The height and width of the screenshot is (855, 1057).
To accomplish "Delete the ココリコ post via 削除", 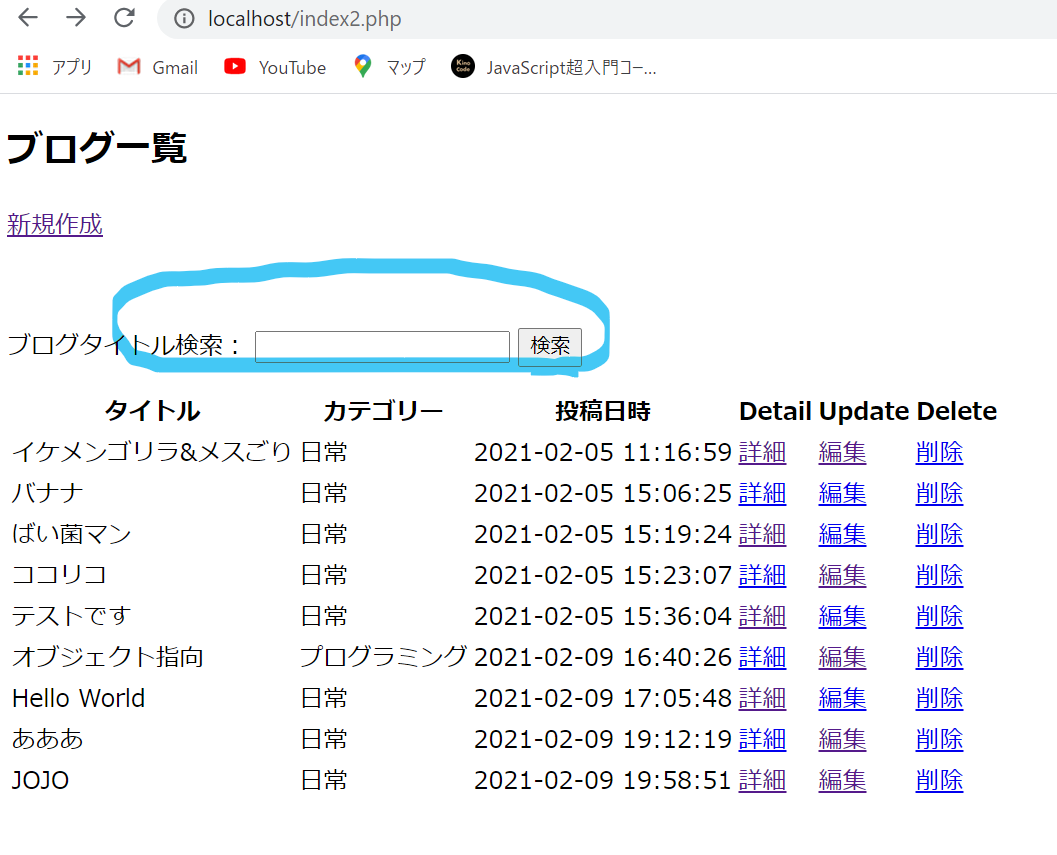I will [939, 575].
